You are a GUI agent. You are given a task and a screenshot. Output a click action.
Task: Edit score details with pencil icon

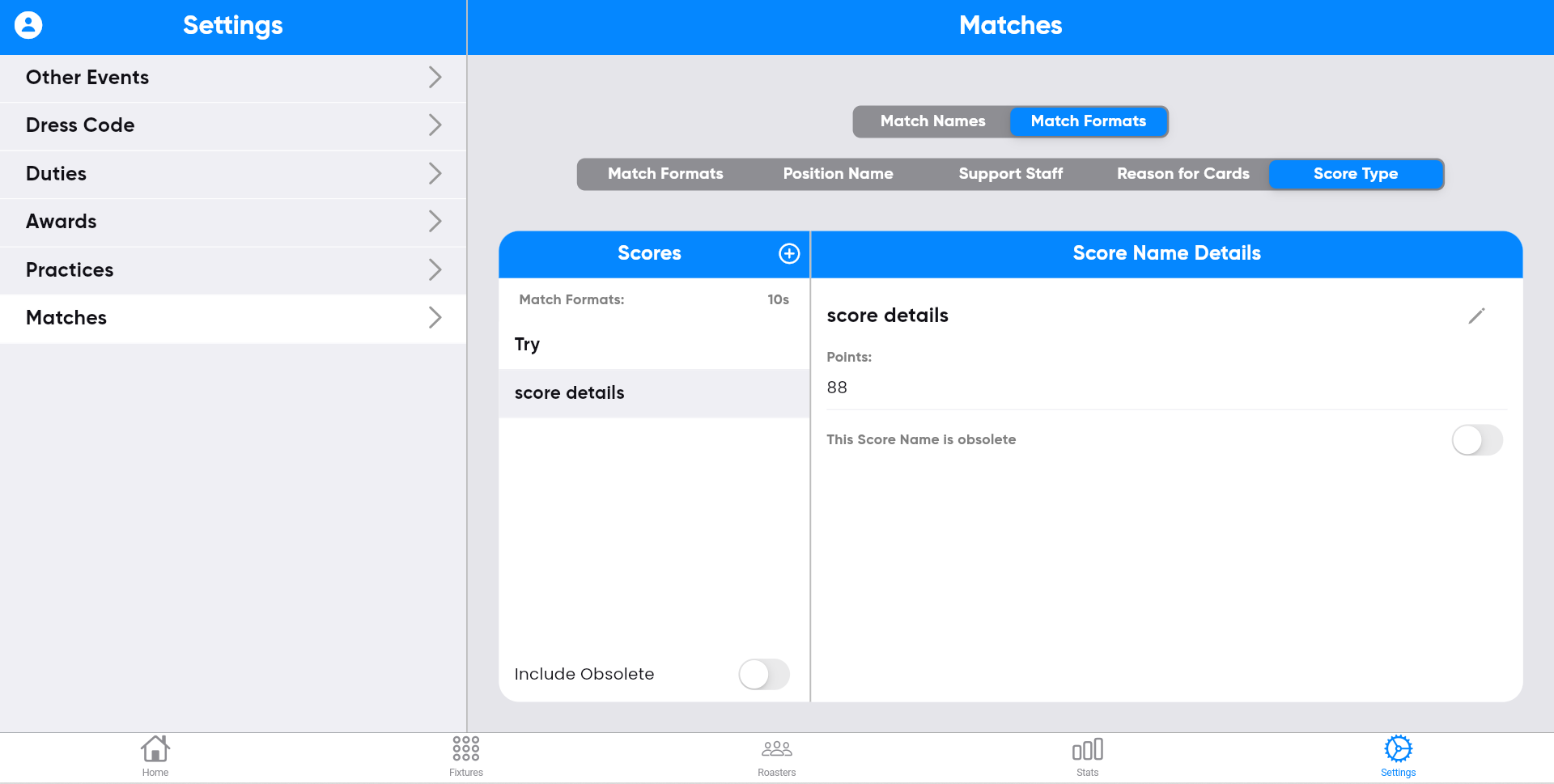tap(1476, 316)
